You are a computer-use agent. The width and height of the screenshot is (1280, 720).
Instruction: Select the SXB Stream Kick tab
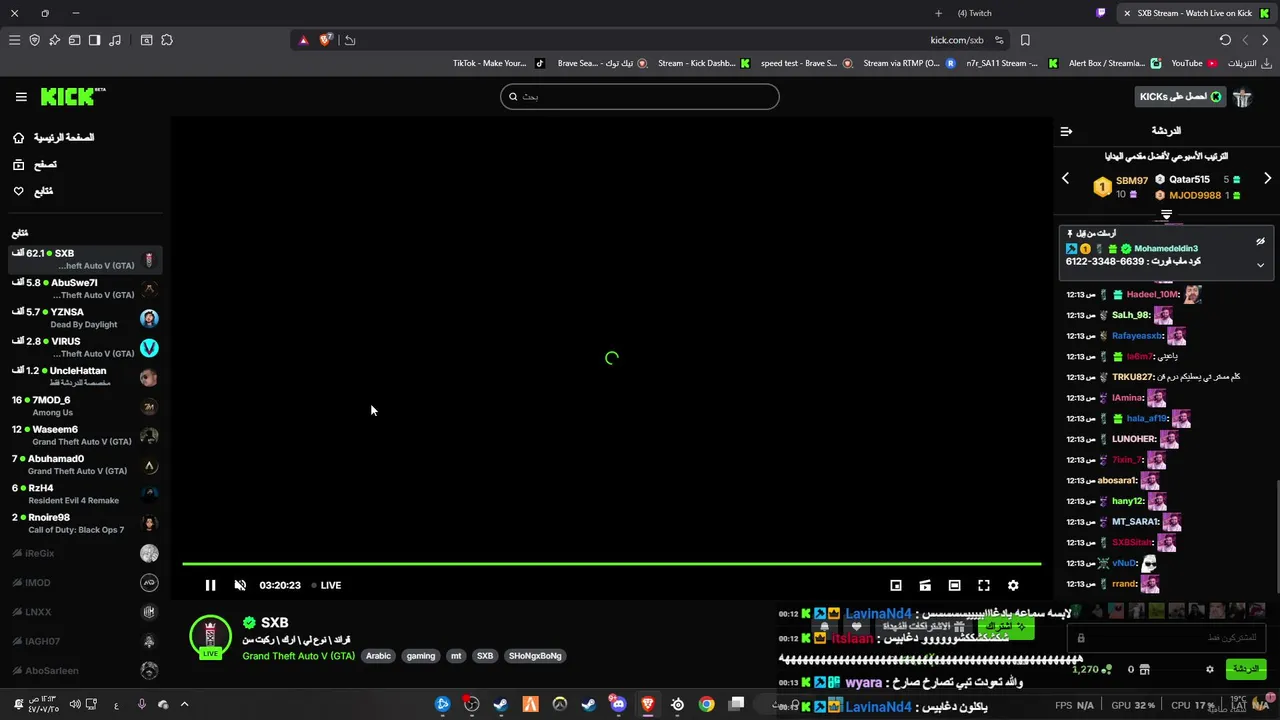pyautogui.click(x=1195, y=13)
